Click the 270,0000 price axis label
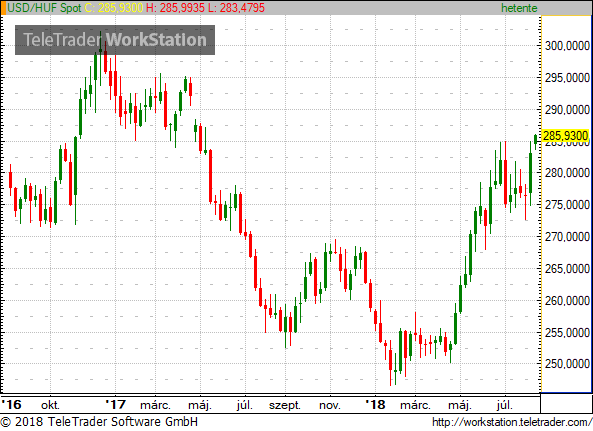This screenshot has height=431, width=593. pos(567,237)
